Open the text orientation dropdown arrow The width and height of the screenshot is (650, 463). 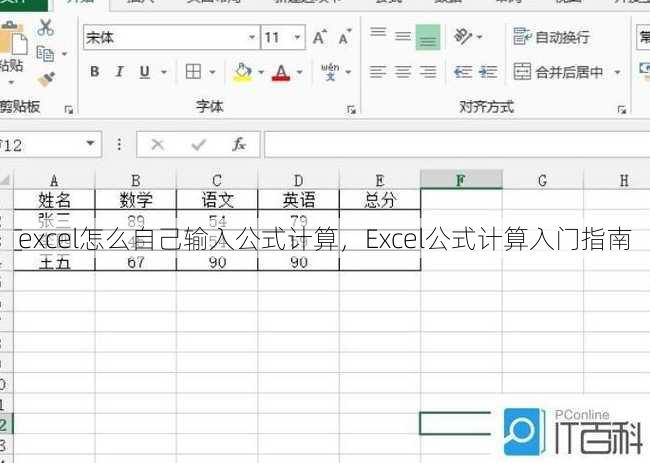[x=479, y=37]
